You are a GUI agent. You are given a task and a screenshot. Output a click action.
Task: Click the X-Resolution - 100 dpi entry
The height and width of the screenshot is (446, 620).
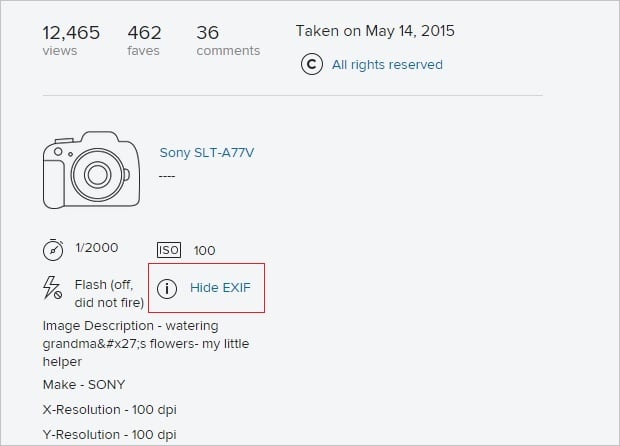tap(109, 410)
